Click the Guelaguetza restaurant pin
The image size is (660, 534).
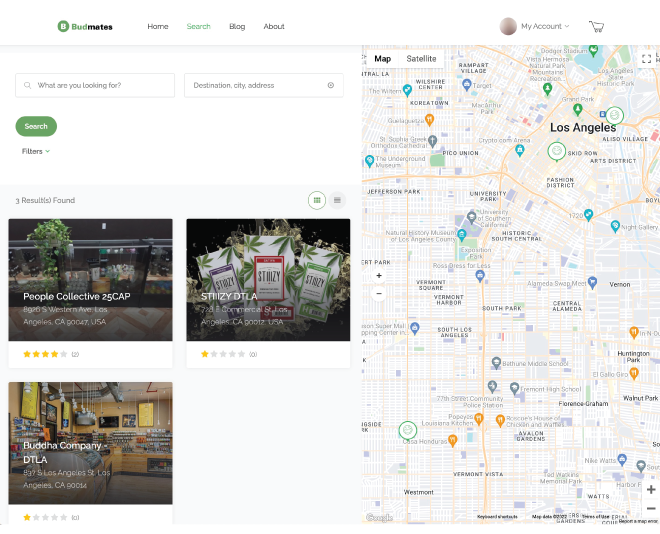429,120
